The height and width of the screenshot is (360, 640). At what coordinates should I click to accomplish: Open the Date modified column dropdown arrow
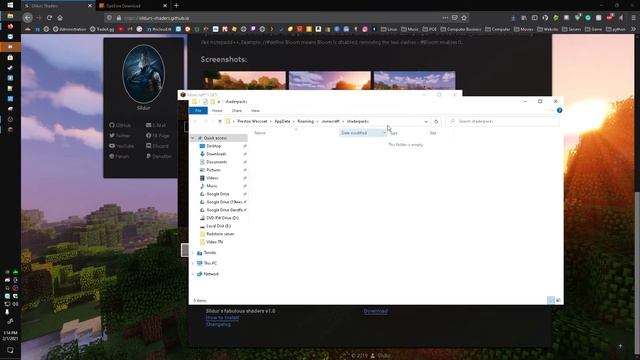pos(384,133)
